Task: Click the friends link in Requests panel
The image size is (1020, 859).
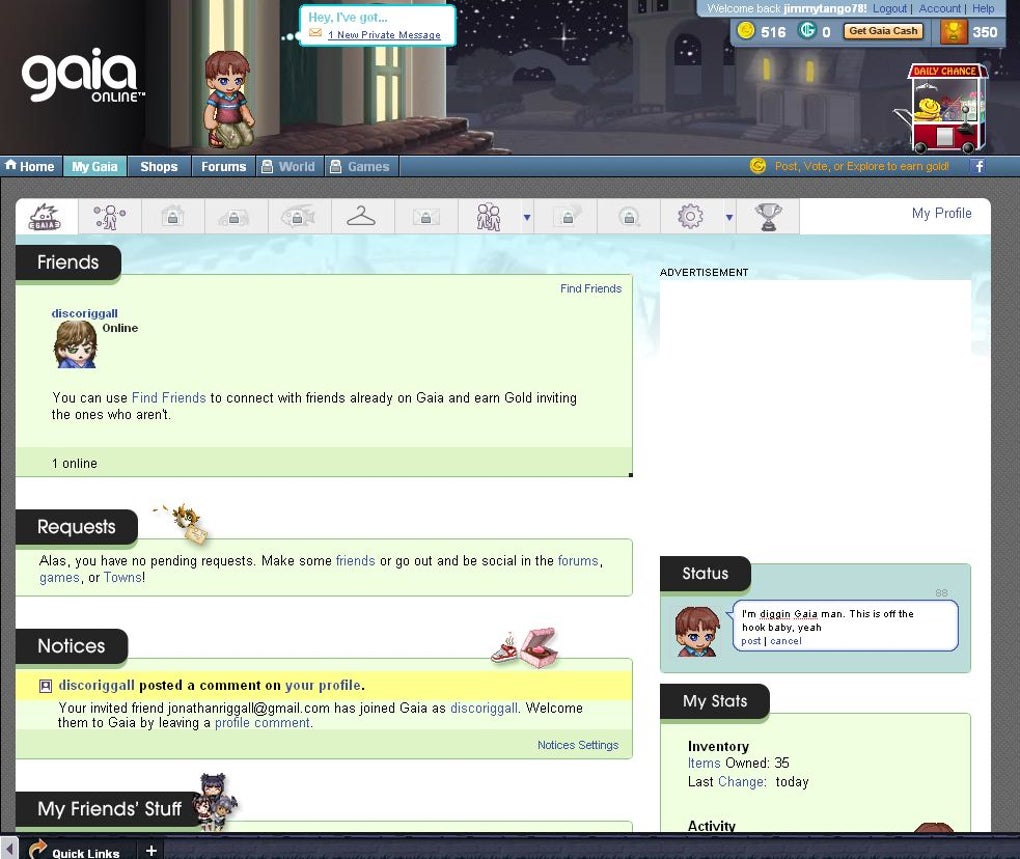Action: pos(355,561)
